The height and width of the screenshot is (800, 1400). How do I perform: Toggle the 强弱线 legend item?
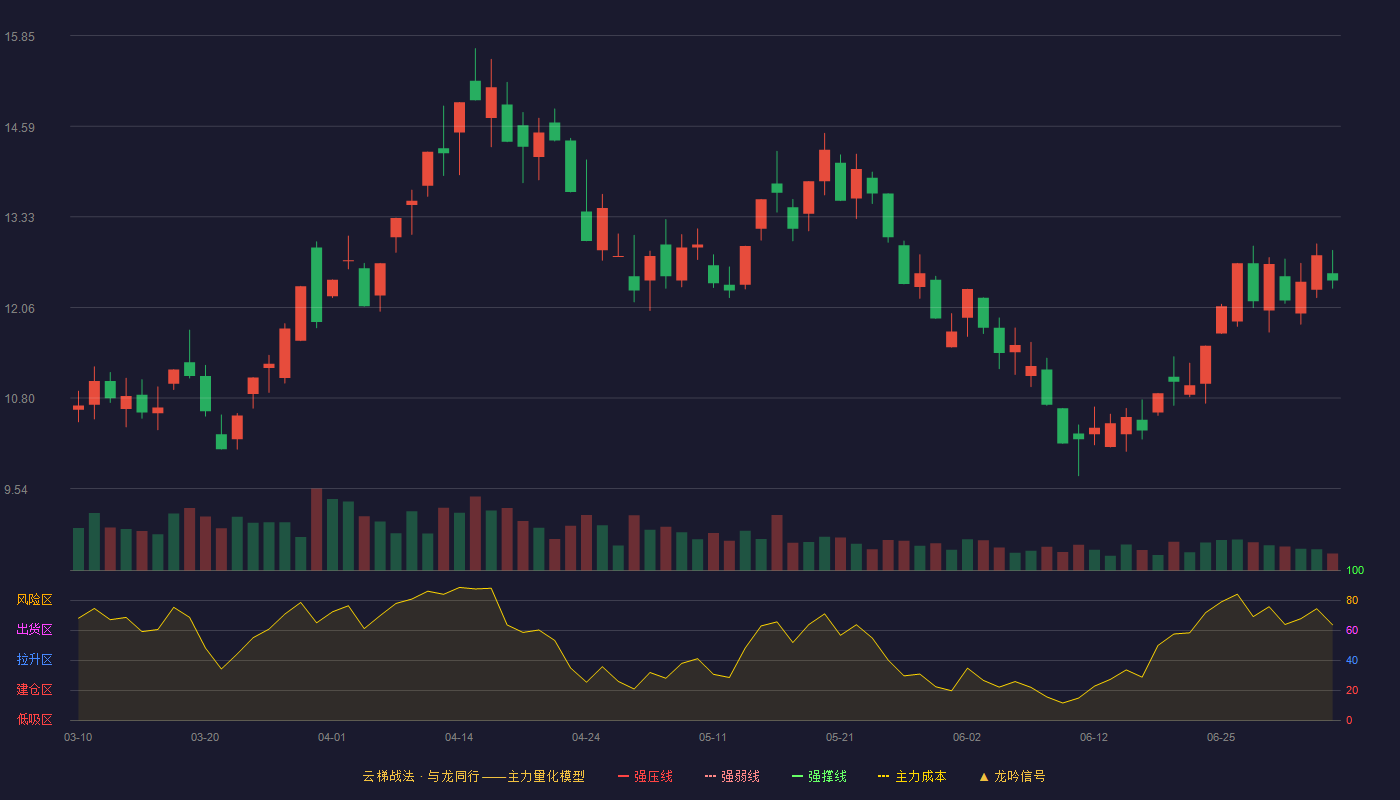tap(732, 776)
